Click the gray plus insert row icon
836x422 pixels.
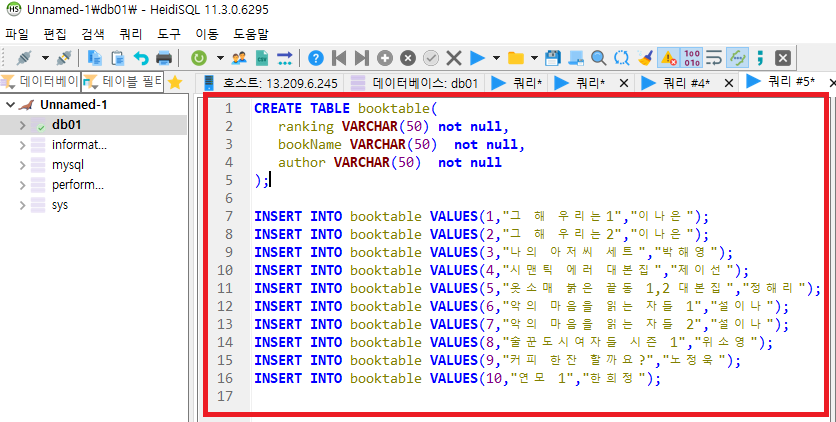tap(384, 58)
